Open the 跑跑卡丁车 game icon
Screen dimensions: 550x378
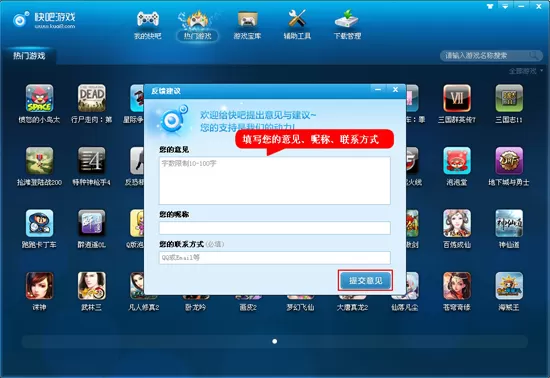click(x=39, y=223)
